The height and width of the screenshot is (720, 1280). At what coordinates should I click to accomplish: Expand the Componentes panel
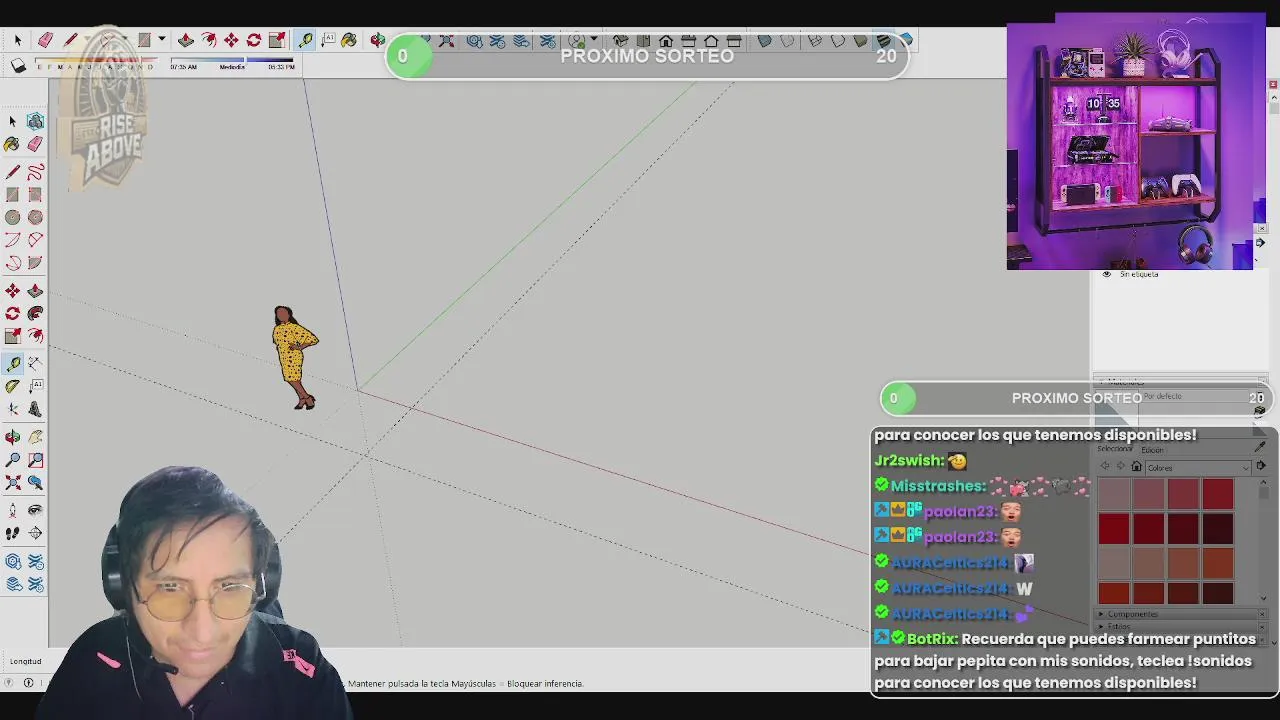[1101, 614]
